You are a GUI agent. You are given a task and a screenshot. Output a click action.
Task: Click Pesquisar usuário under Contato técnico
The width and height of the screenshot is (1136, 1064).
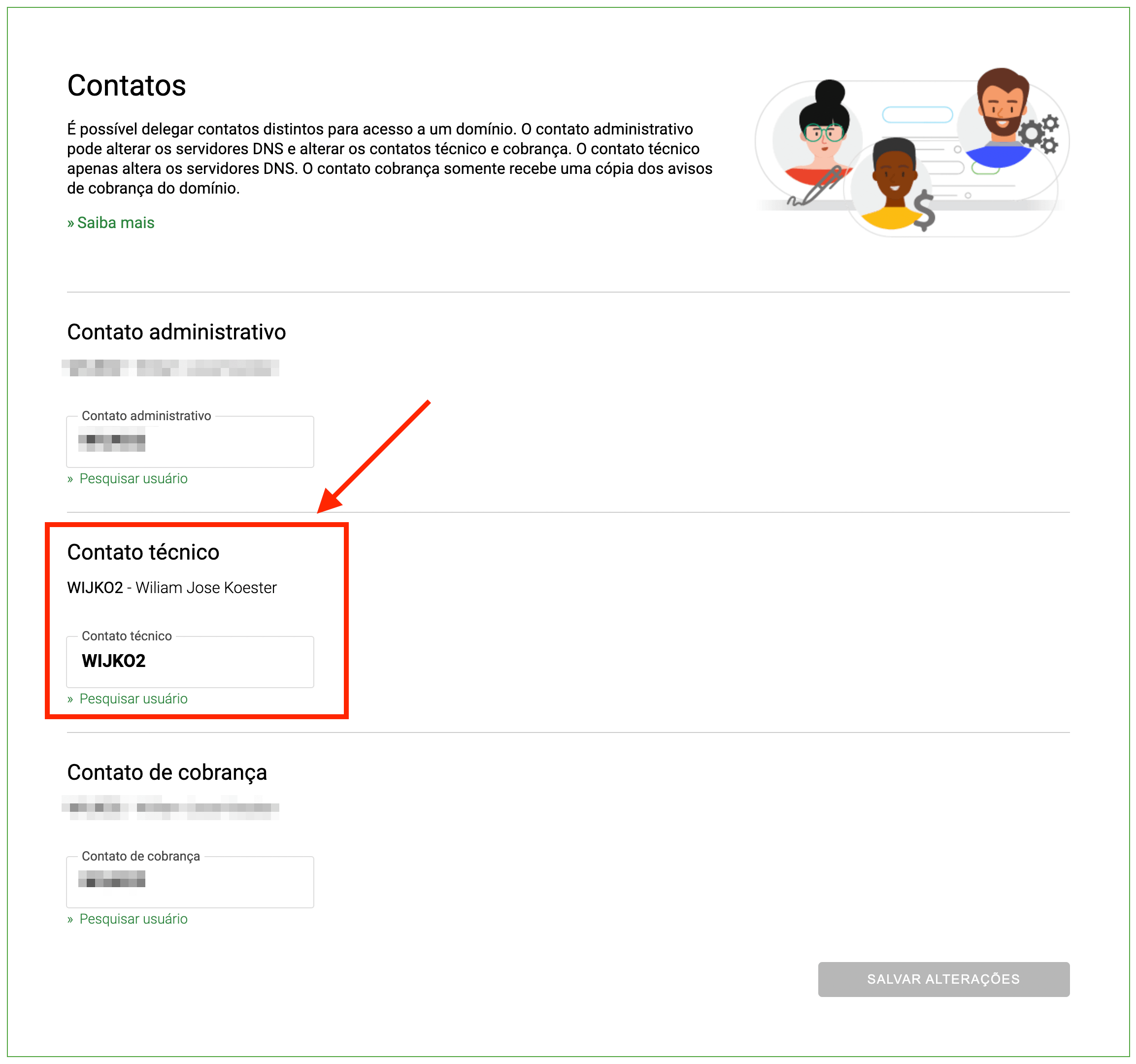[133, 699]
